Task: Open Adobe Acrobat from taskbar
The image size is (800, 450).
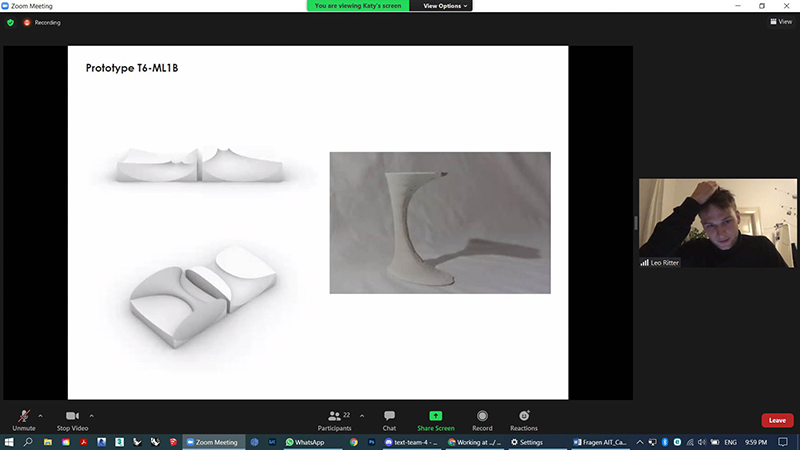Action: coord(84,442)
